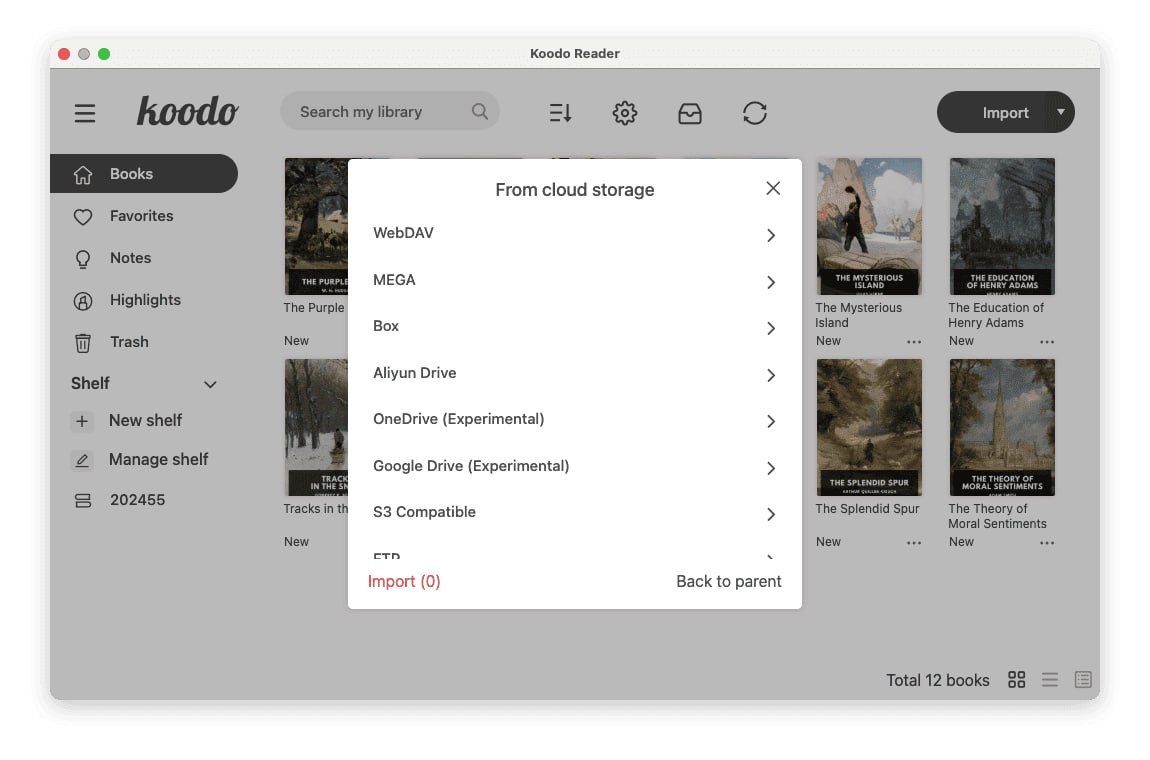Viewport: 1150px width, 760px height.
Task: Expand the S3 Compatible chevron
Action: point(771,514)
